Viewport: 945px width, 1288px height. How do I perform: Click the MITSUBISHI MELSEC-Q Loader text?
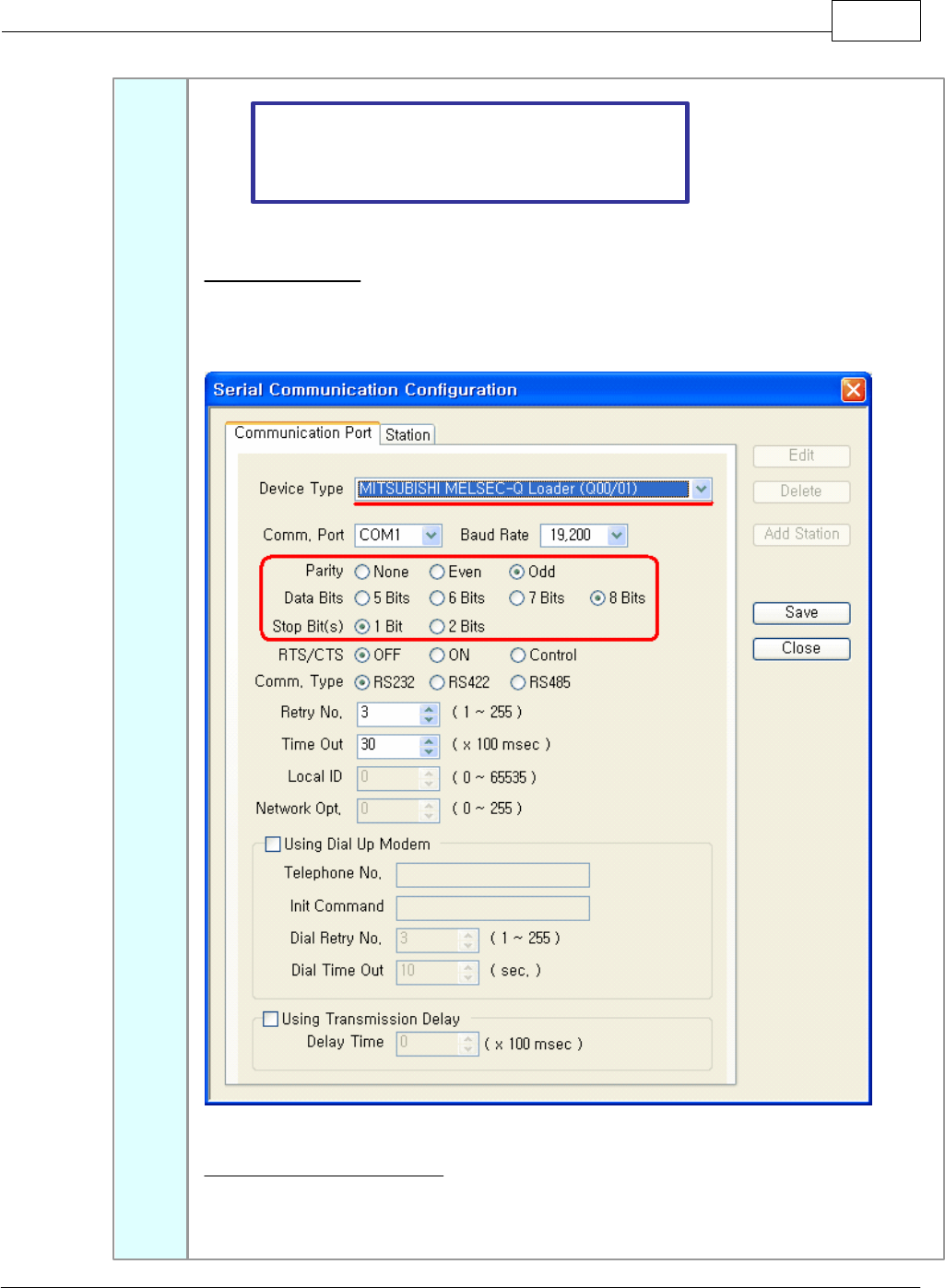click(498, 489)
